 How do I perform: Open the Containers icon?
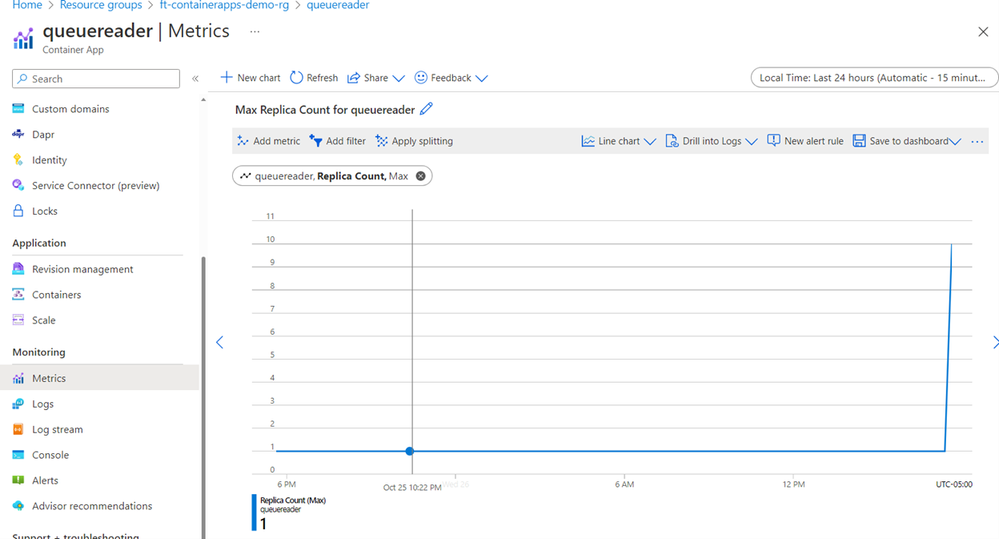click(18, 294)
